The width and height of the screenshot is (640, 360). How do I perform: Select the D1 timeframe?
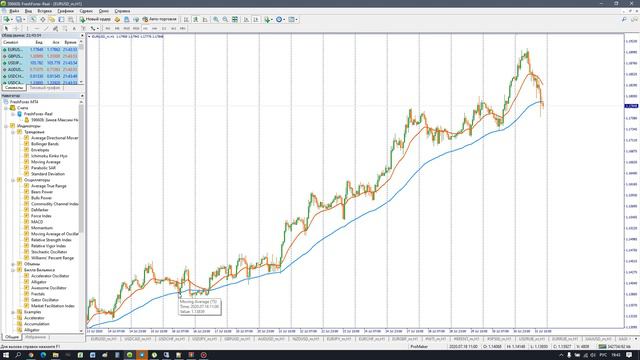[x=164, y=28]
